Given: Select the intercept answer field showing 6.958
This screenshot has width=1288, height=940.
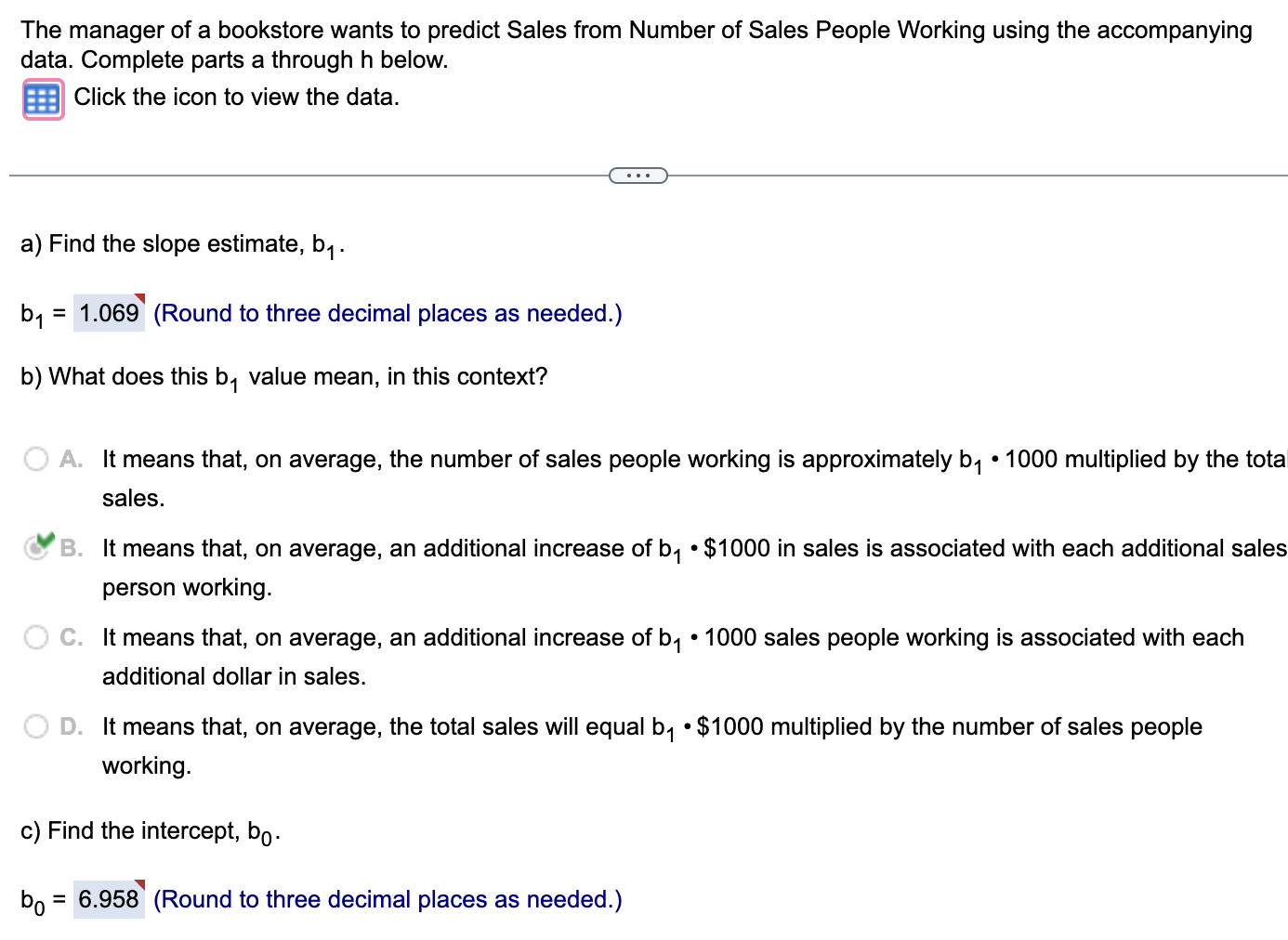Looking at the screenshot, I should click(107, 899).
